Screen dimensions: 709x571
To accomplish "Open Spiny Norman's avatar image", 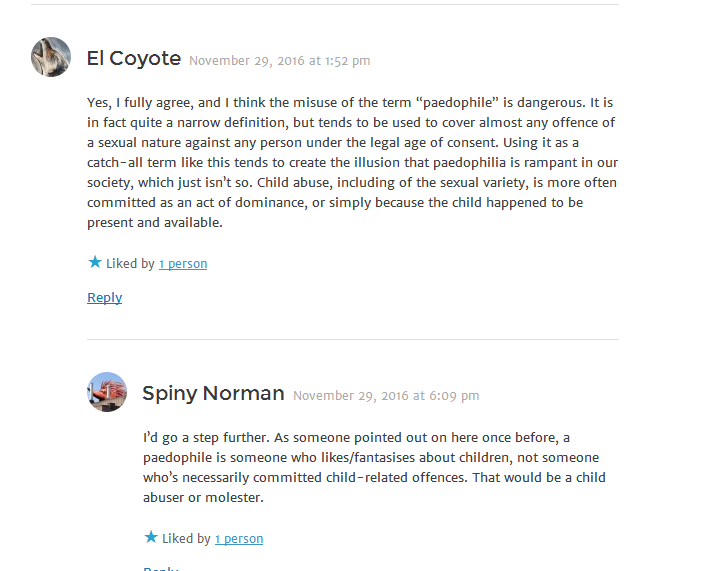I will (x=107, y=392).
